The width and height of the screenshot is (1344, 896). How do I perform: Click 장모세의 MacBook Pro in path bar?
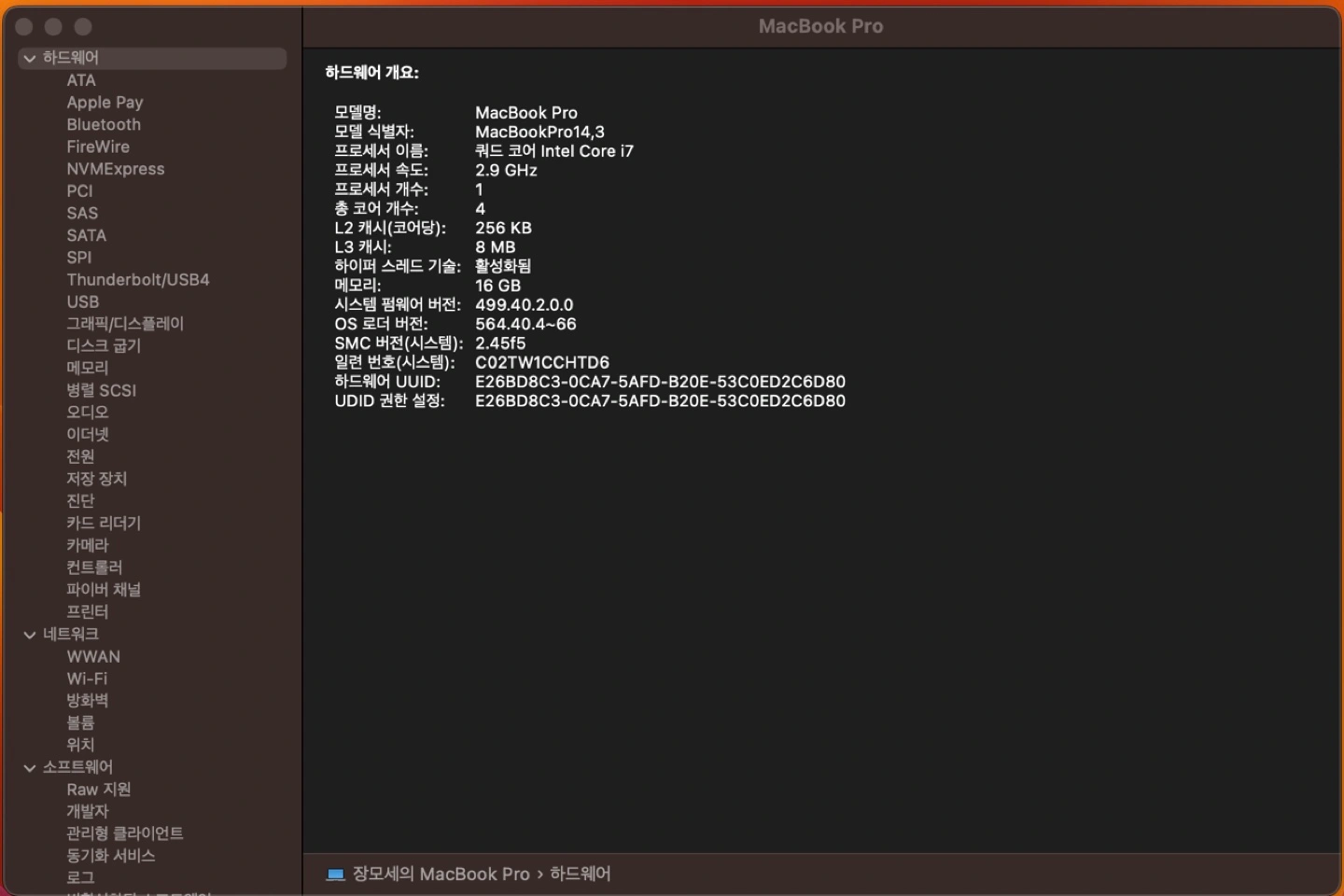click(x=441, y=875)
